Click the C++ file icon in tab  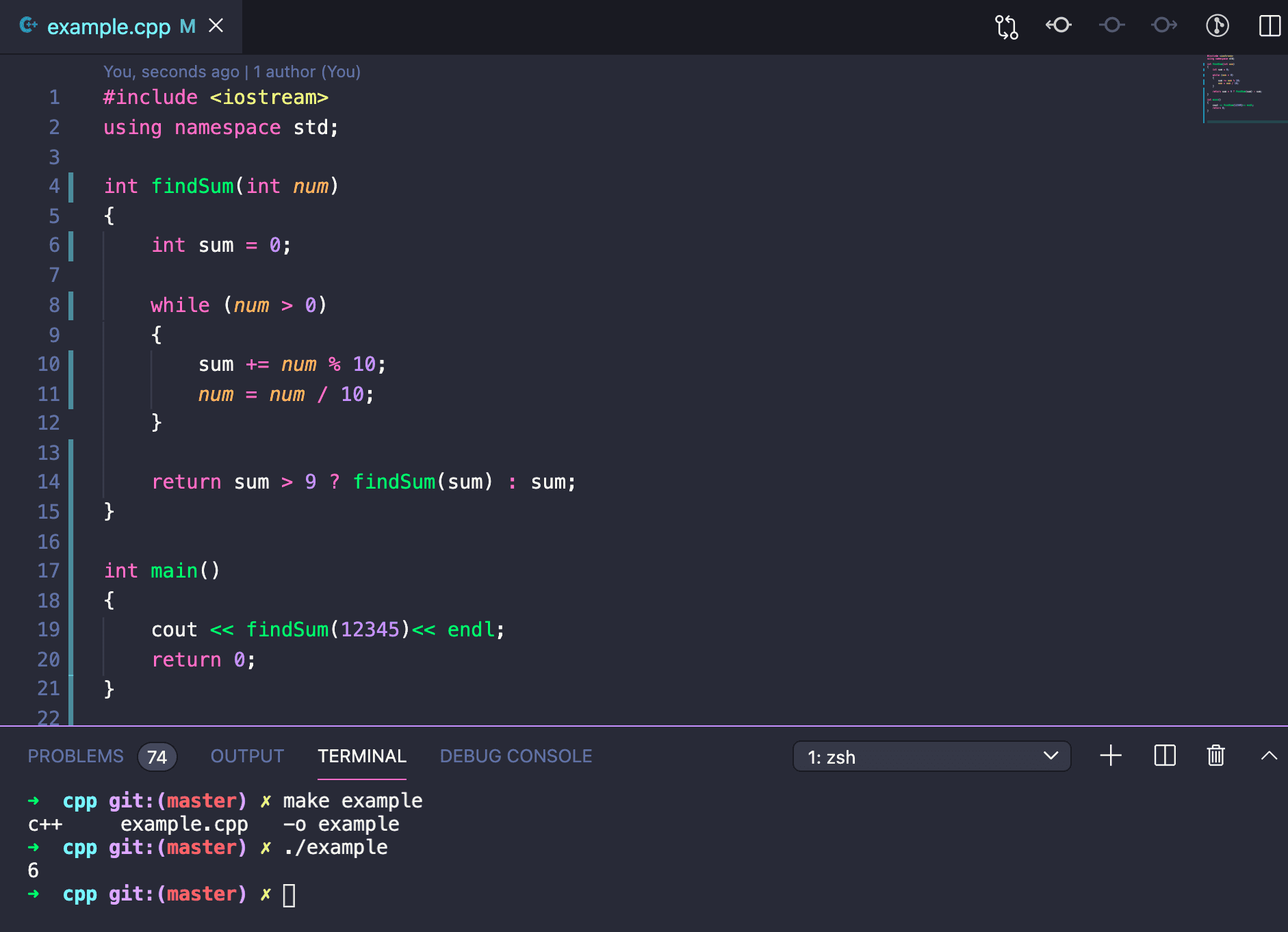click(x=28, y=26)
